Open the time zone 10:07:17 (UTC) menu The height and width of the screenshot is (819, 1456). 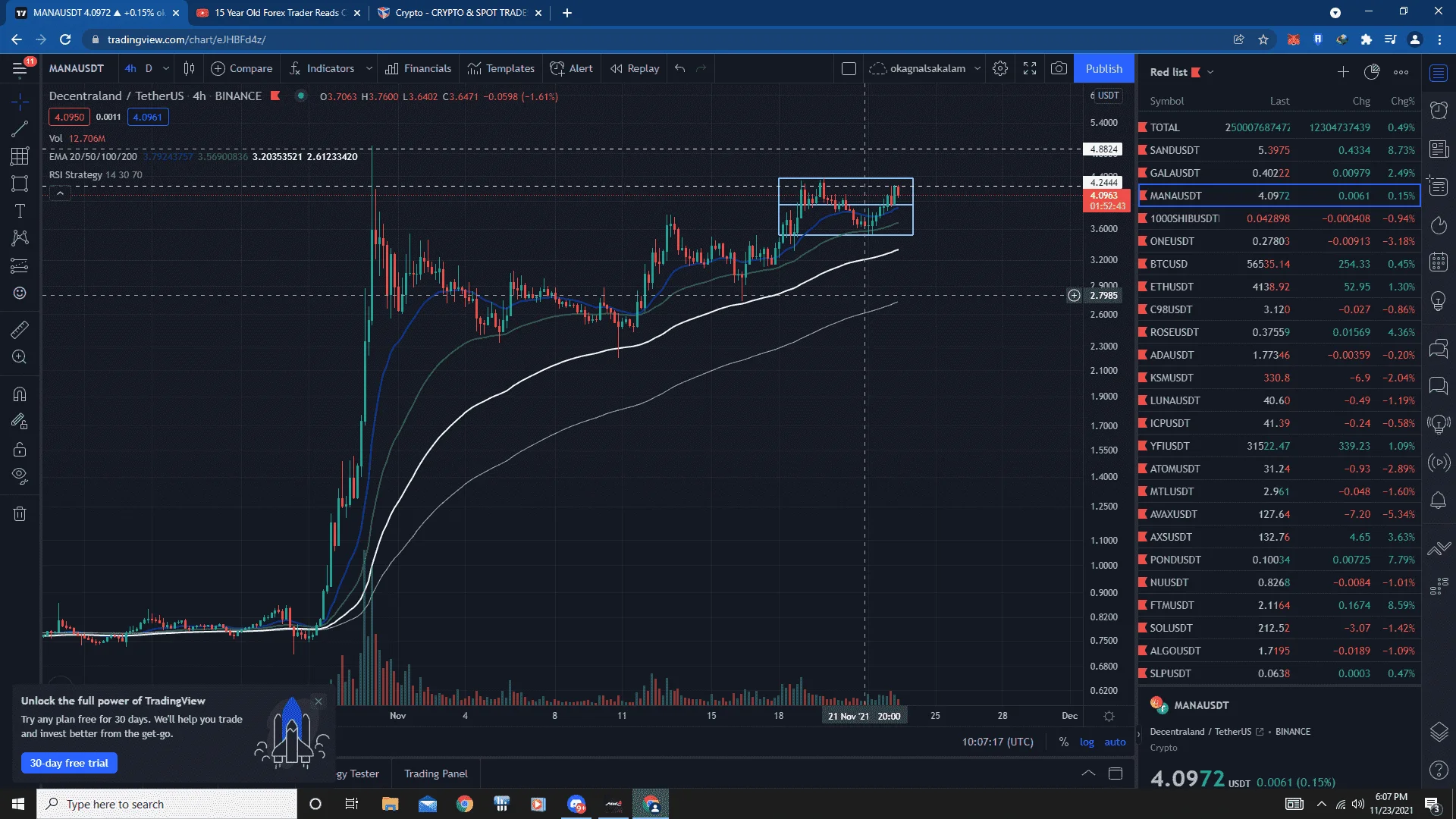pyautogui.click(x=998, y=742)
